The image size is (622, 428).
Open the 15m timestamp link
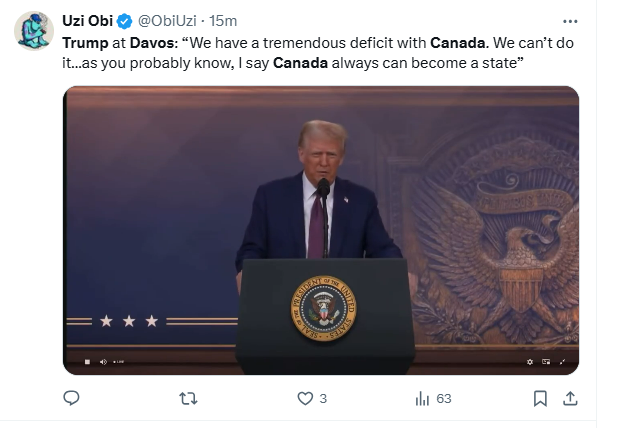coord(223,21)
